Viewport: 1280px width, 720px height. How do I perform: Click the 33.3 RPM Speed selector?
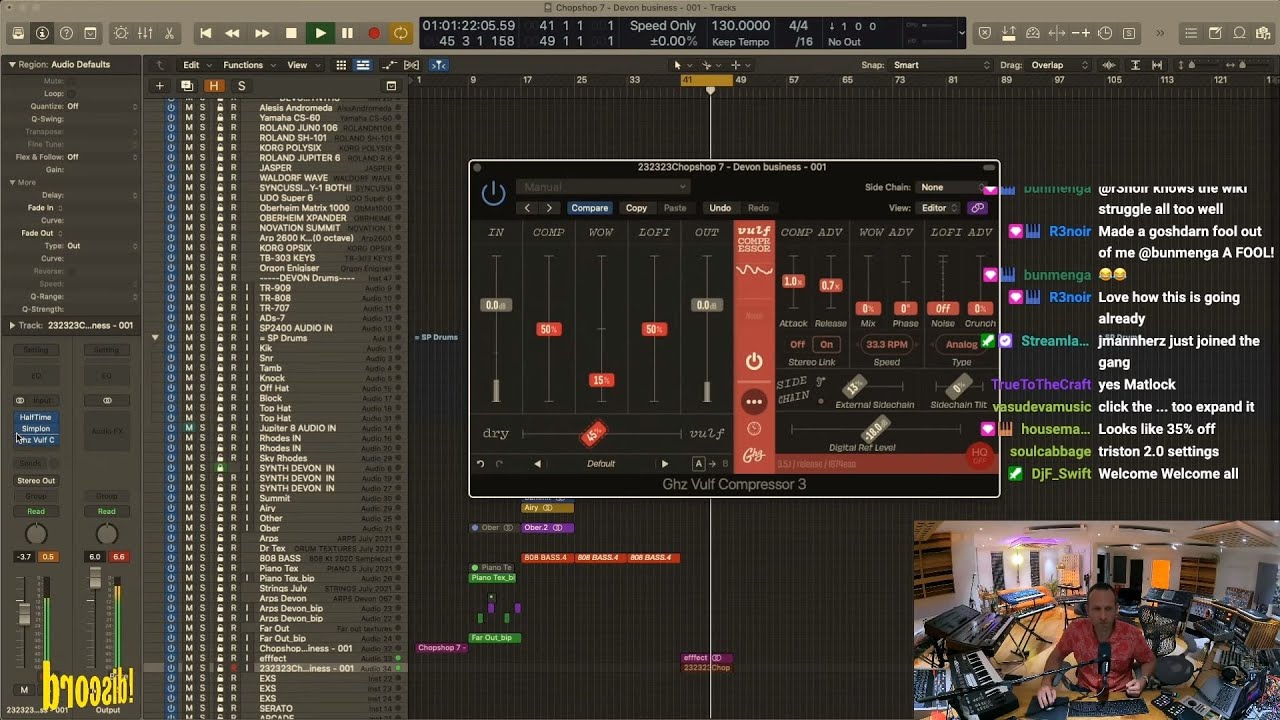(x=886, y=344)
